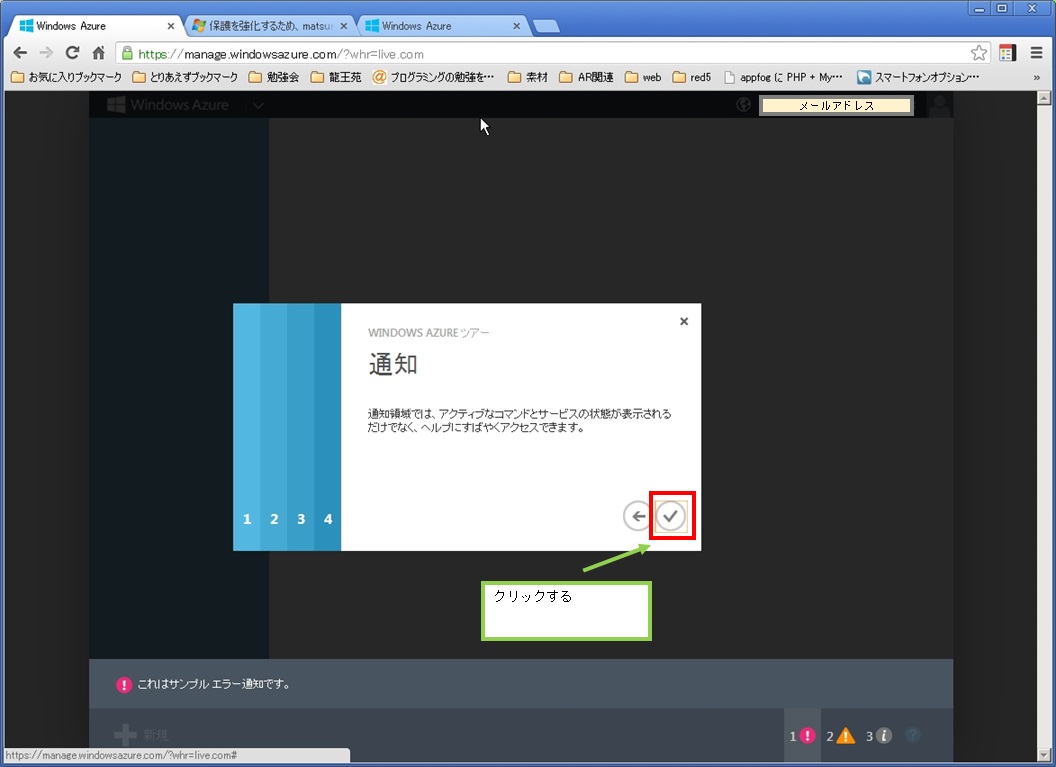Viewport: 1056px width, 767px height.
Task: Open the スマートフォンオプション bookmark
Action: (x=918, y=77)
